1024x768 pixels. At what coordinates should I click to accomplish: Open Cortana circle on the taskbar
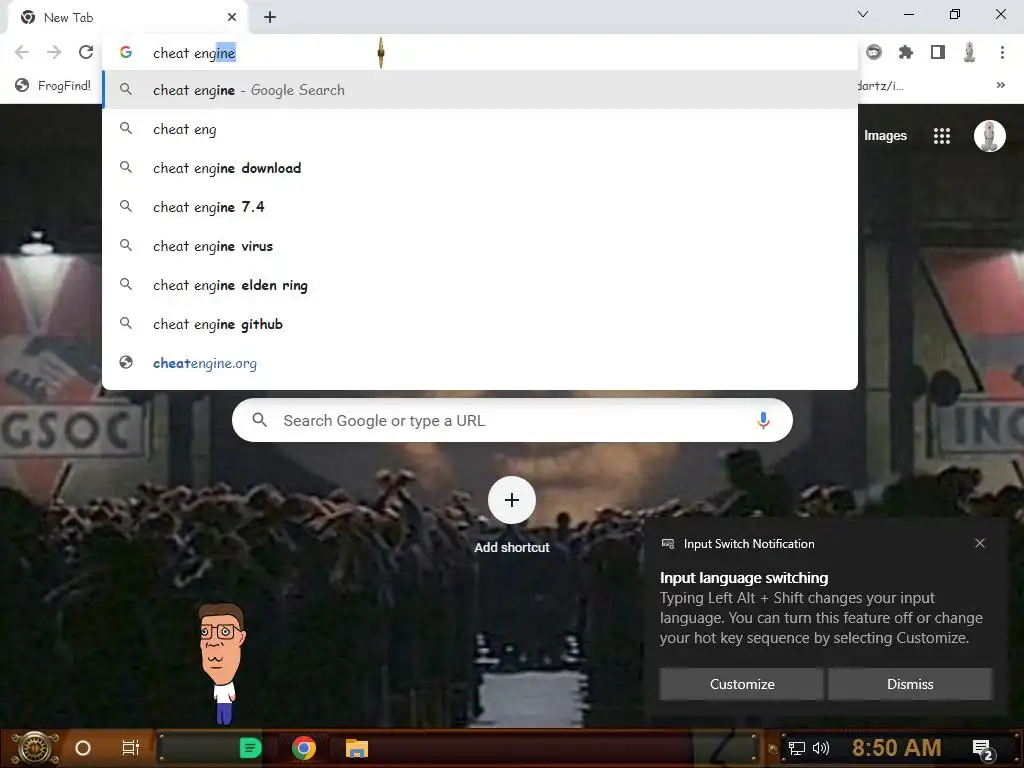tap(83, 748)
